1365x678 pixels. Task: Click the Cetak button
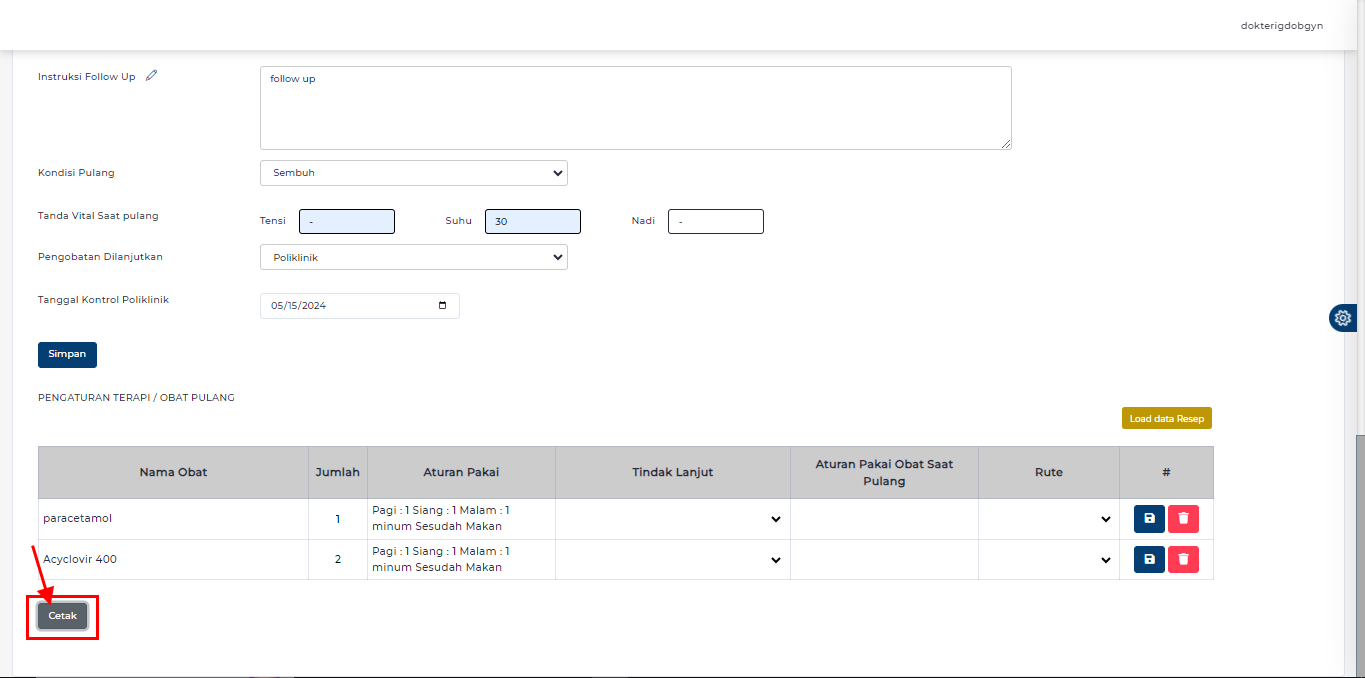[x=62, y=616]
